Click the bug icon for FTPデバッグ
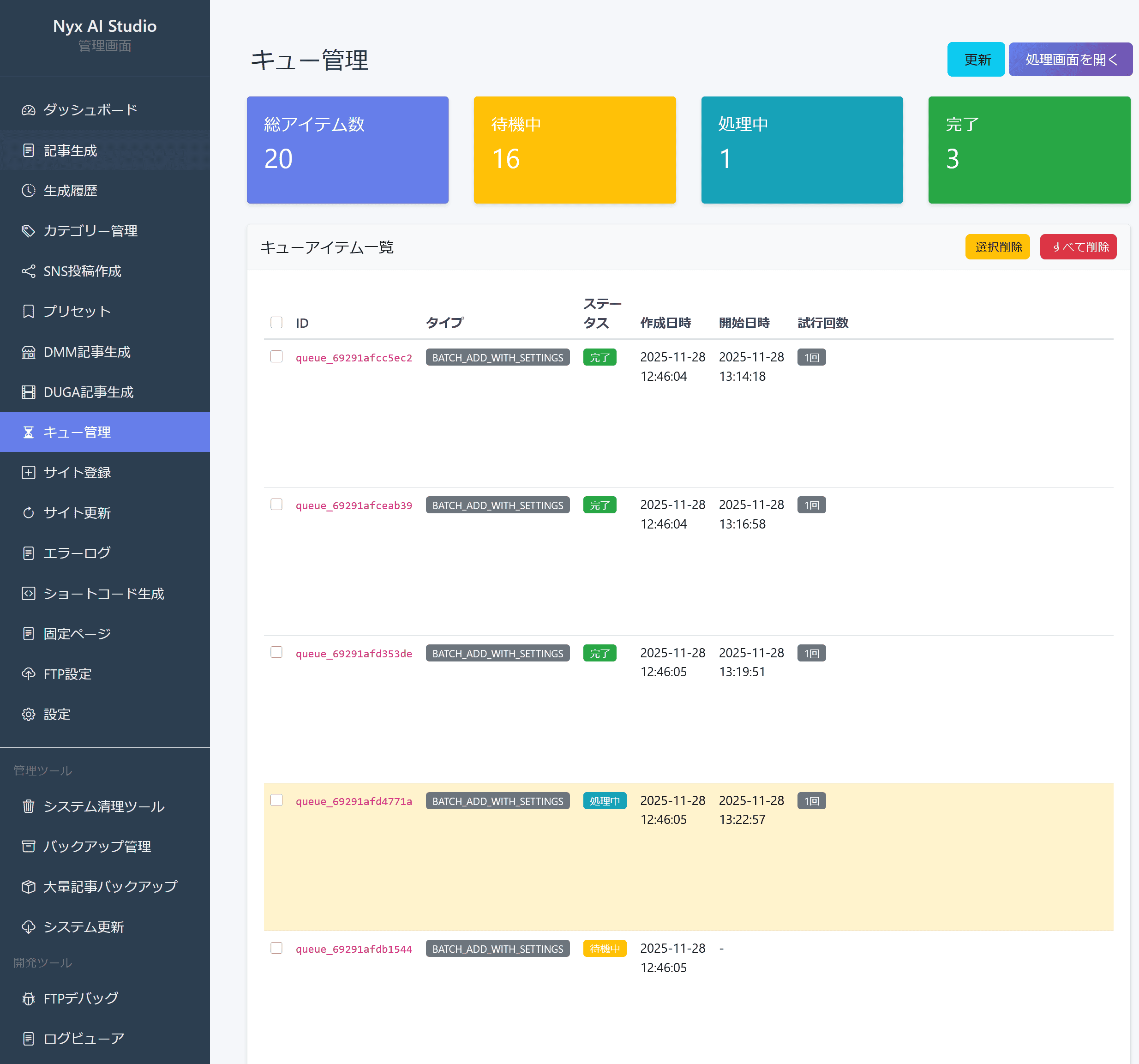Screen dimensions: 1139x1064 (28, 998)
